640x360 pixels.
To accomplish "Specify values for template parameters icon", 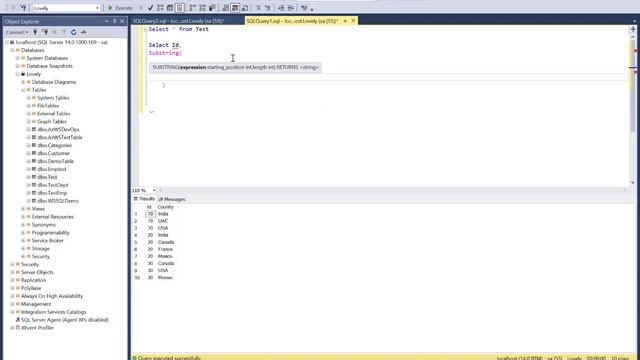I will point(304,8).
